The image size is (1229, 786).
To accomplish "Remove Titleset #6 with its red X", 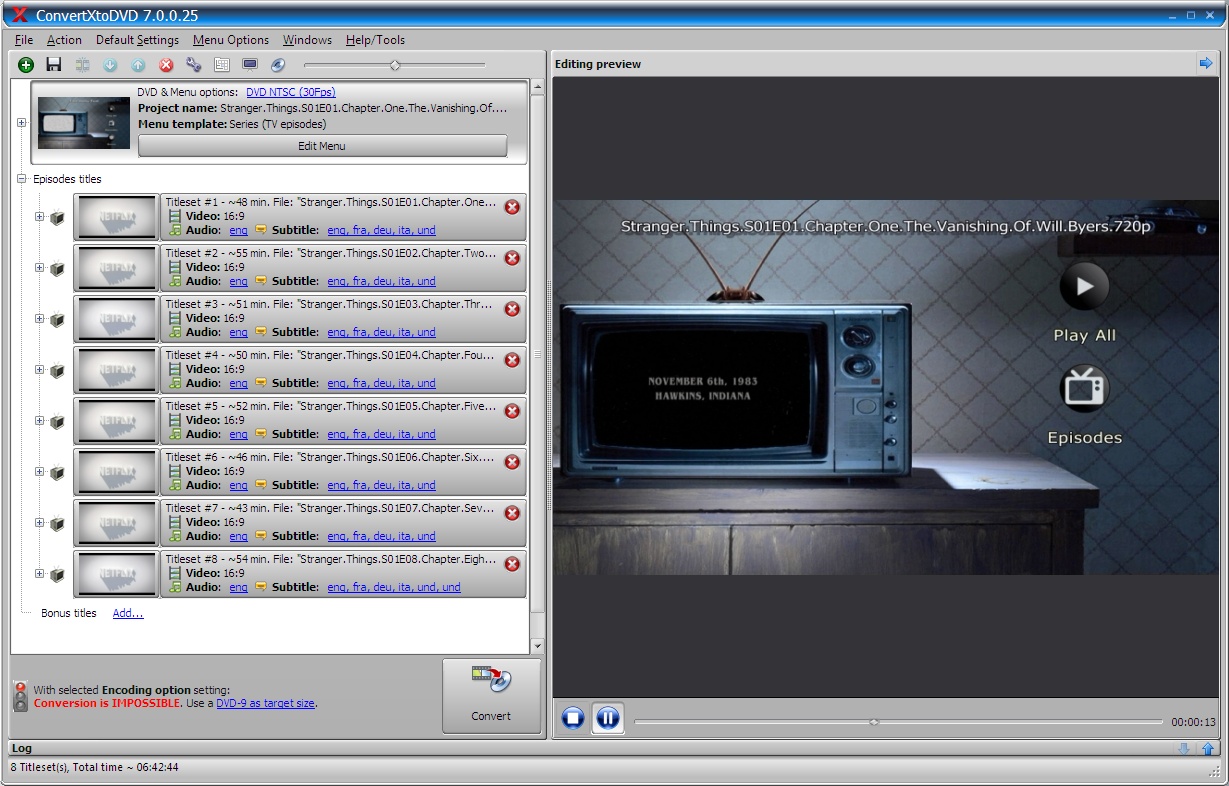I will [512, 462].
